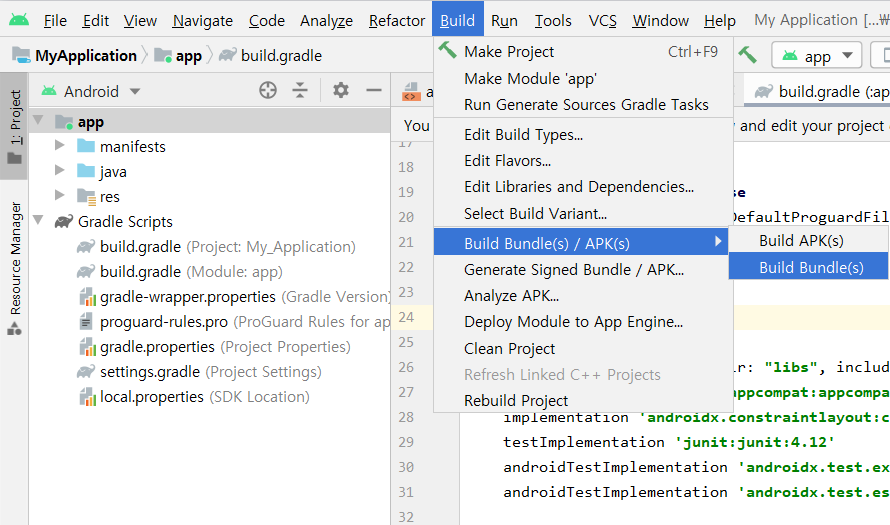Open Project panel settings gear
890x525 pixels.
click(341, 90)
